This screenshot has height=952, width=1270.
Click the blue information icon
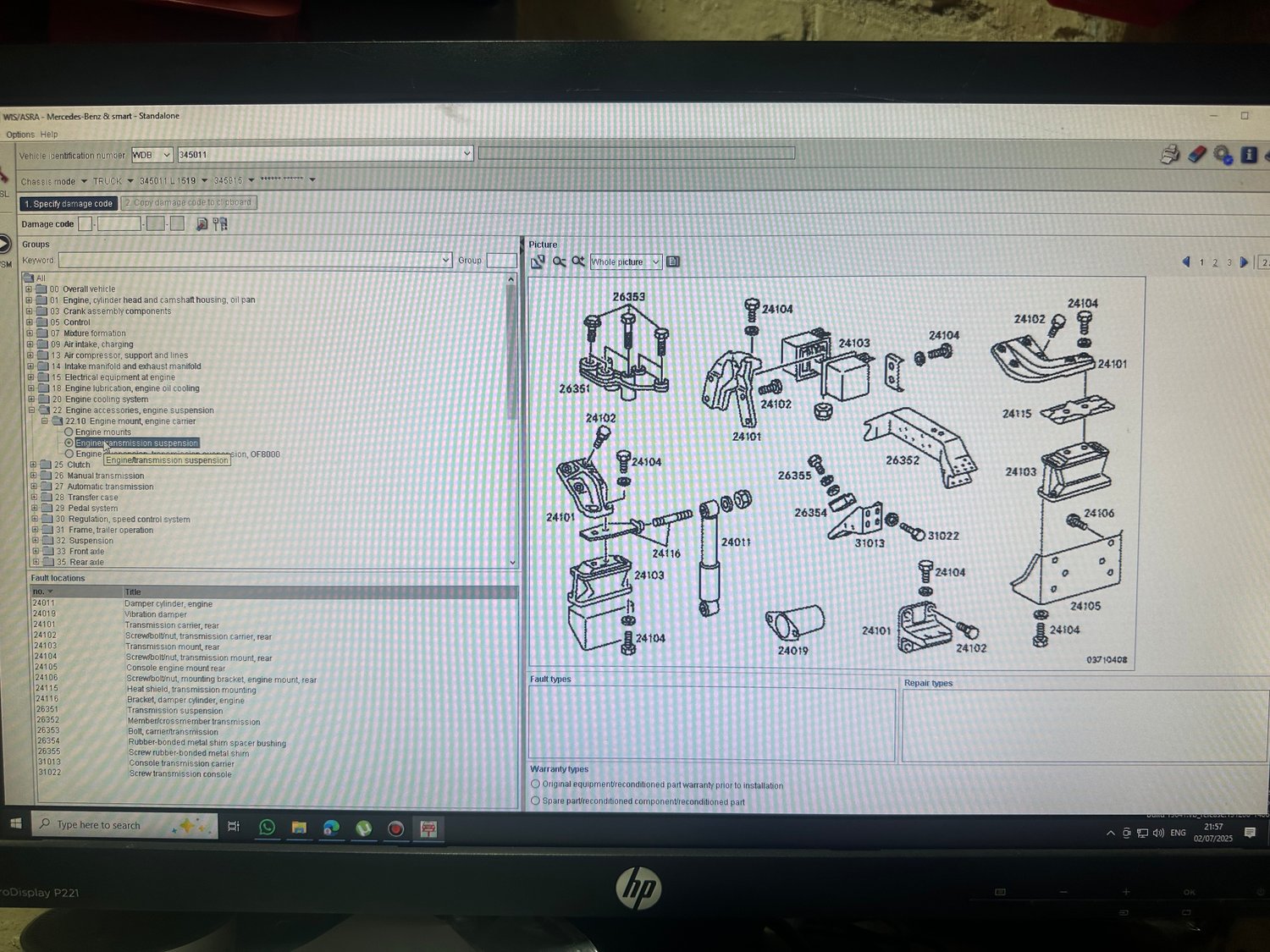pyautogui.click(x=1249, y=155)
